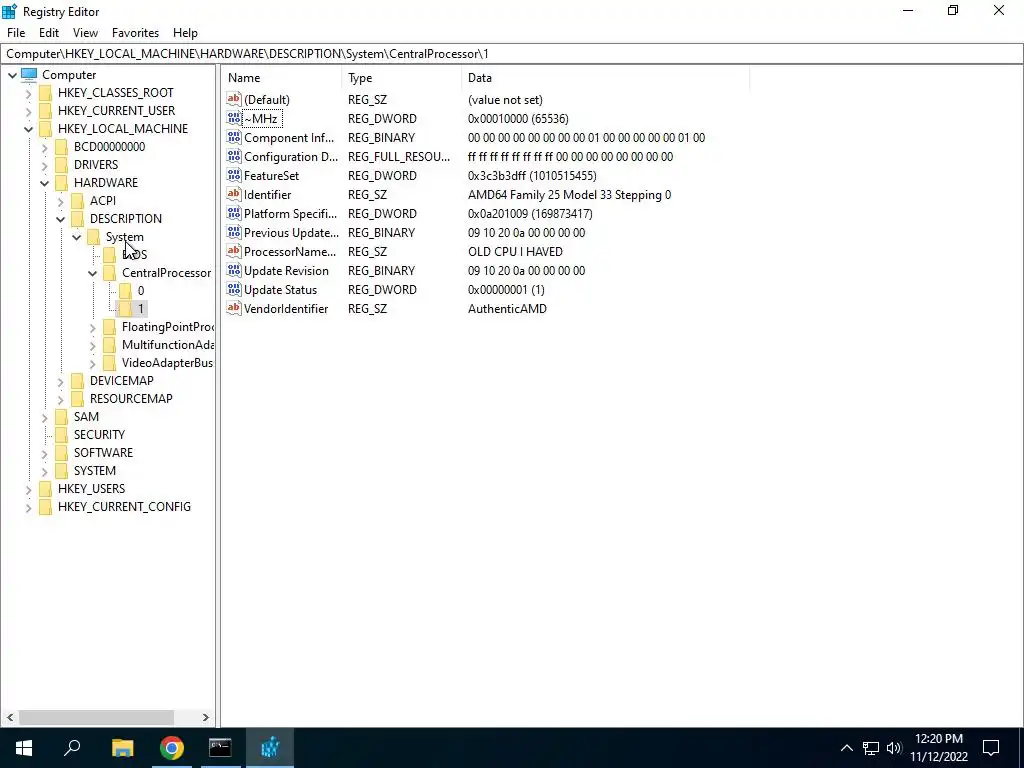Open the Help menu
The image size is (1024, 768).
coord(185,33)
